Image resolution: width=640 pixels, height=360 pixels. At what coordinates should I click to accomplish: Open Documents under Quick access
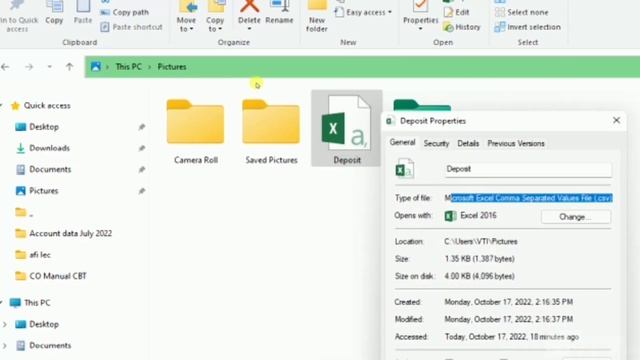pos(50,169)
